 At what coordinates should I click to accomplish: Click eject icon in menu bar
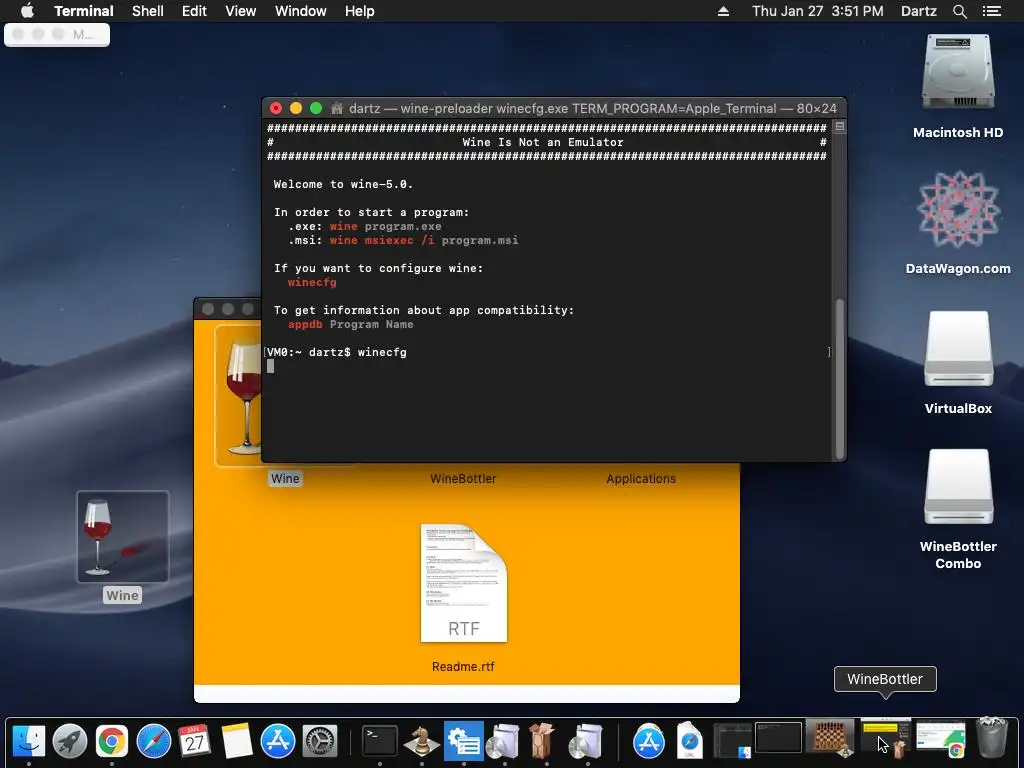(x=723, y=11)
